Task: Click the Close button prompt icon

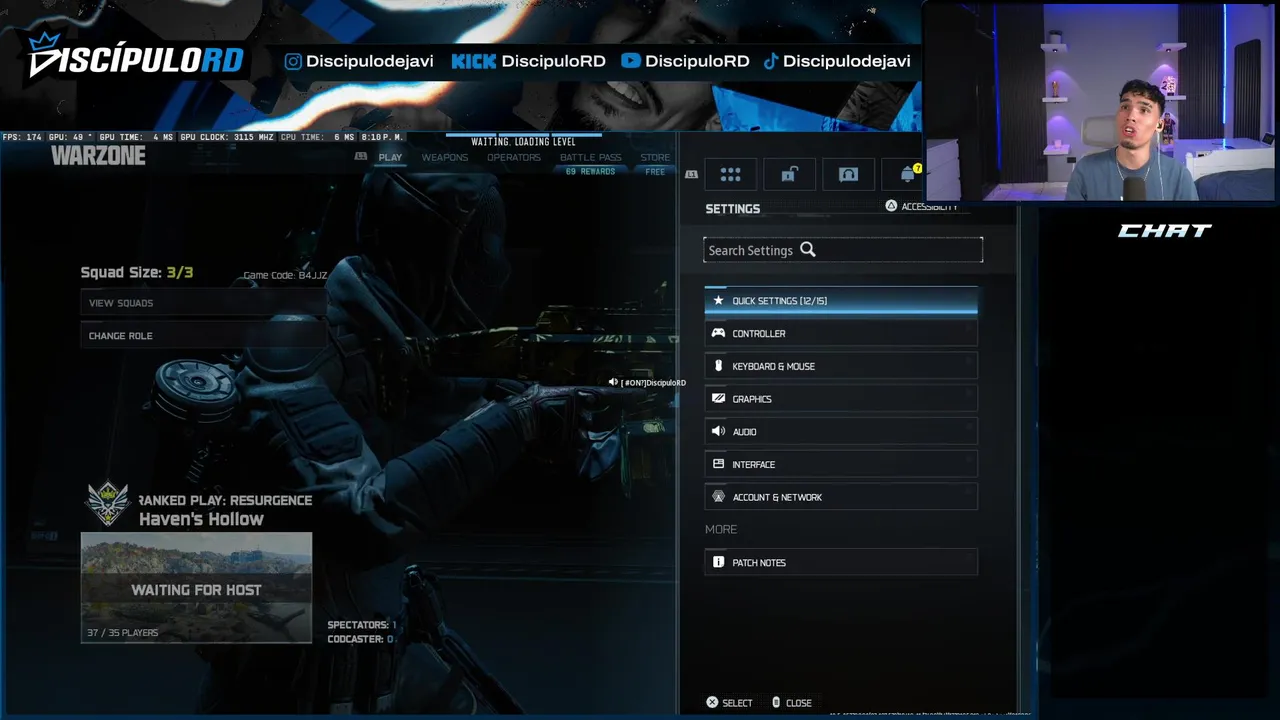Action: (776, 702)
